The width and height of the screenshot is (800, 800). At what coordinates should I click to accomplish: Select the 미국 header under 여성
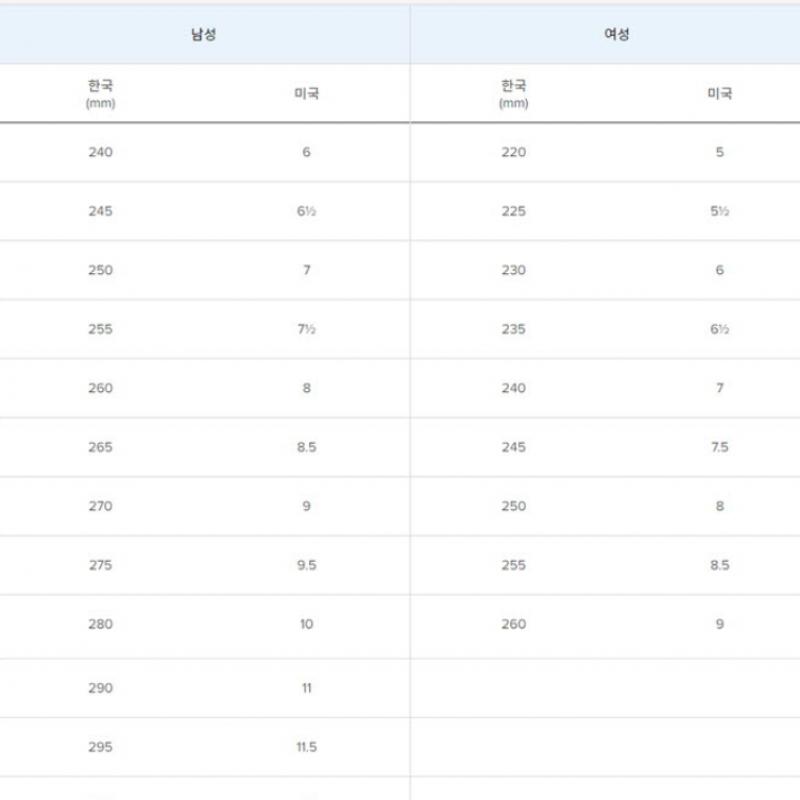[x=719, y=93]
